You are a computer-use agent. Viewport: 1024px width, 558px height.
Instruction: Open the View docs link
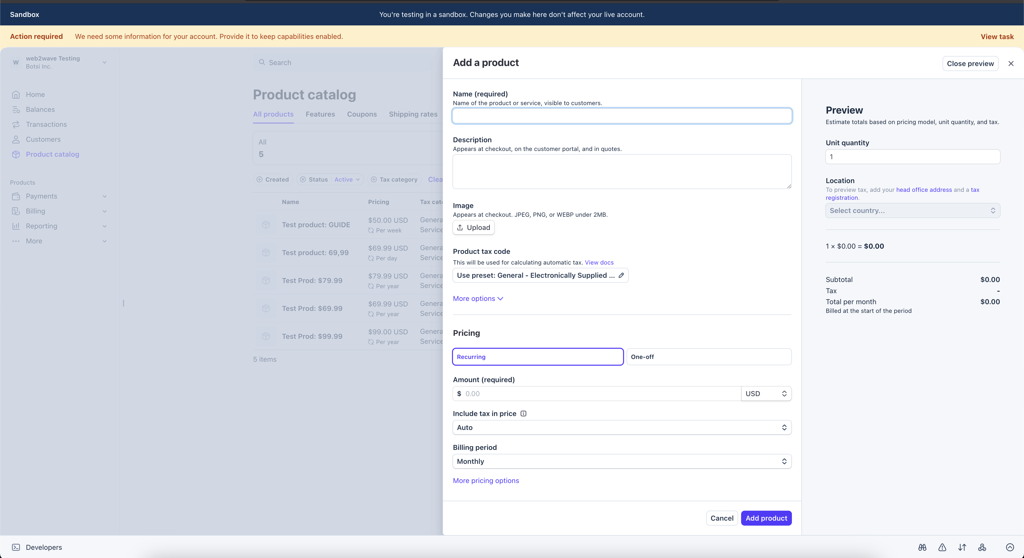(x=599, y=263)
